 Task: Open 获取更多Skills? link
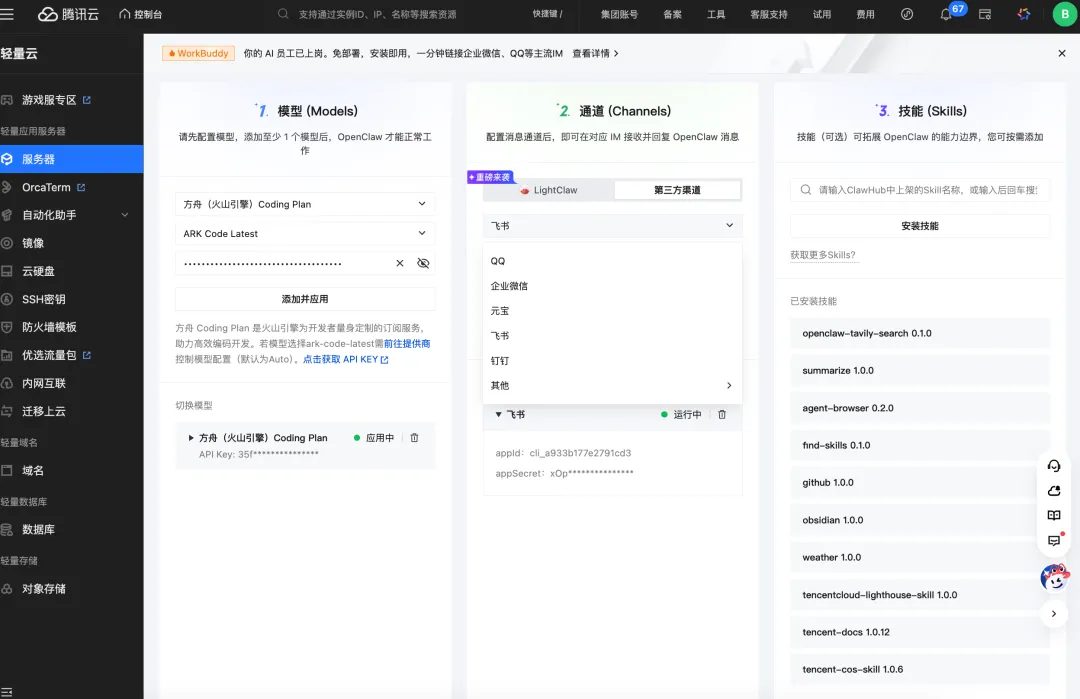[x=822, y=255]
